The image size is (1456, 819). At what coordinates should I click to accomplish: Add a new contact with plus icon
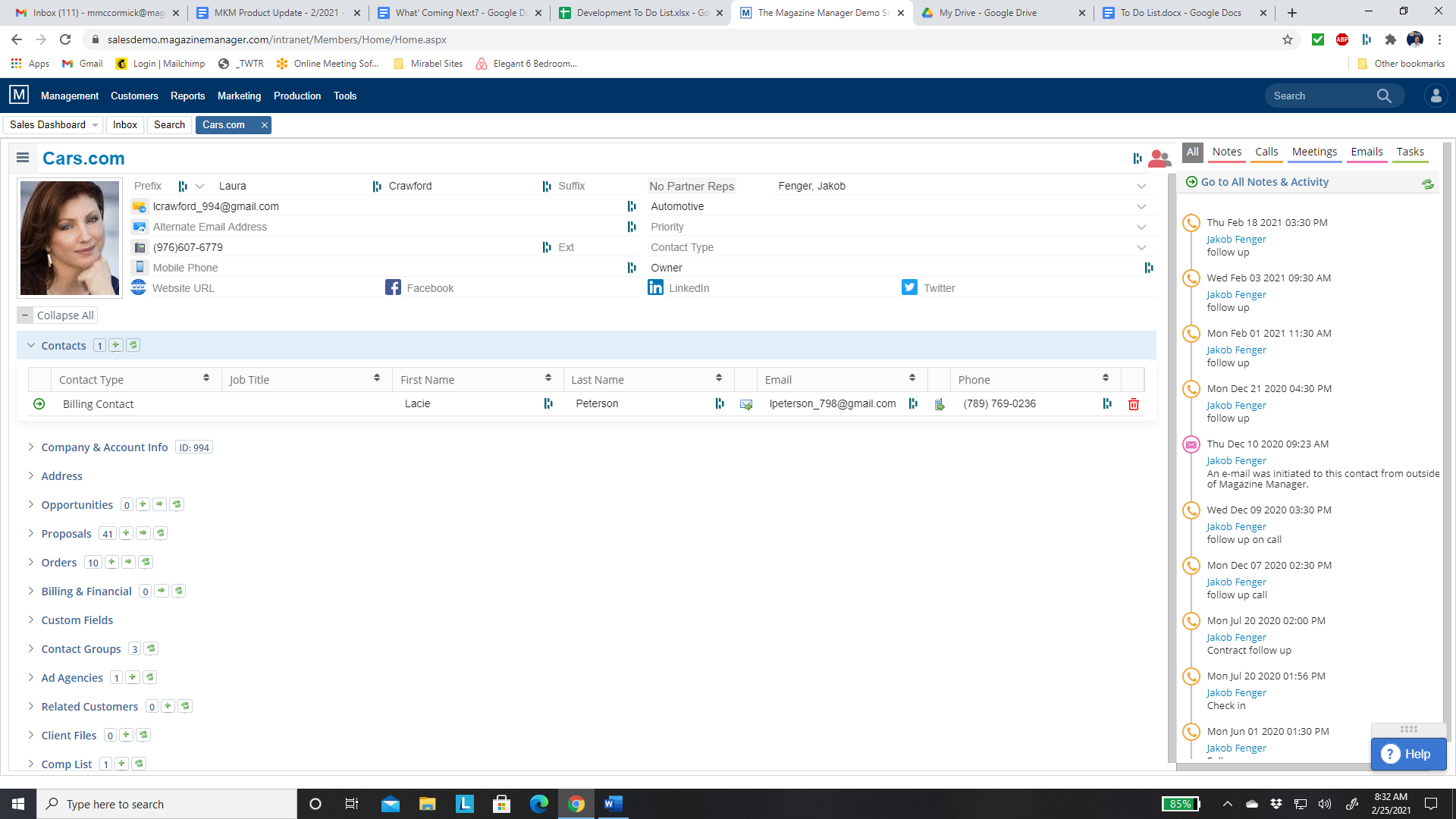[116, 345]
